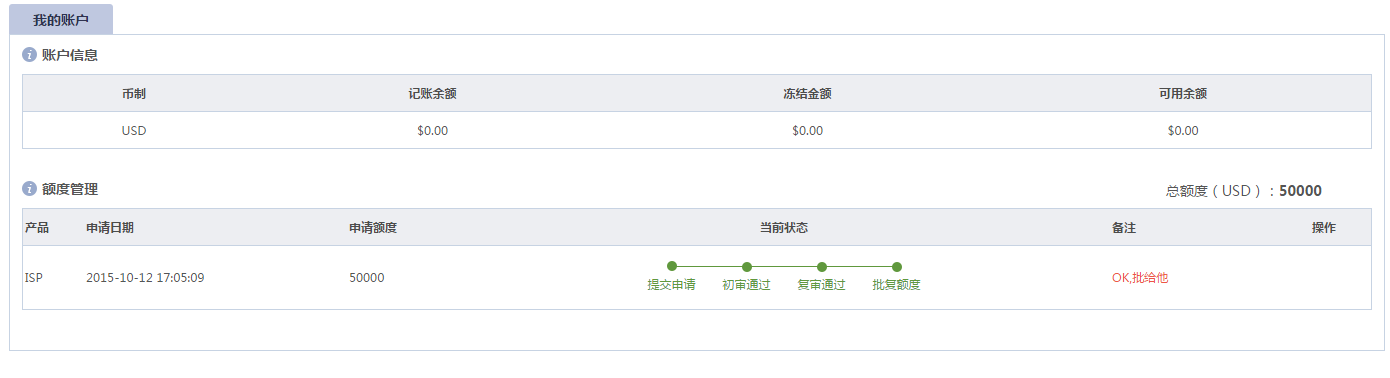The image size is (1390, 378).
Task: Click the ISP product row cell
Action: 34,278
